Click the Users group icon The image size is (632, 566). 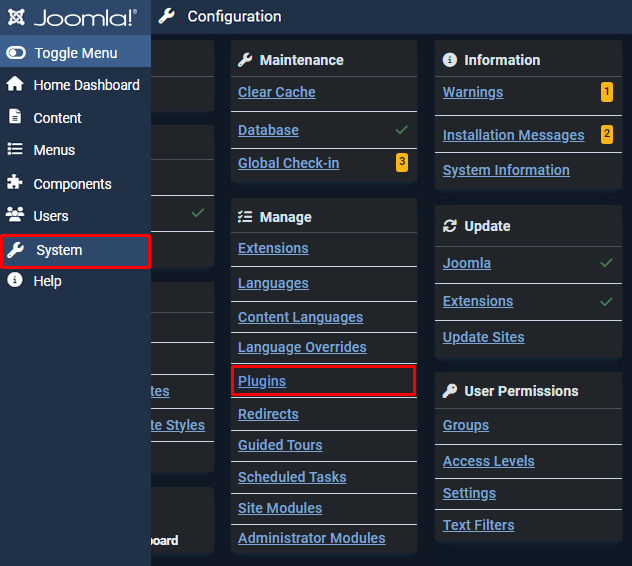[x=15, y=214]
